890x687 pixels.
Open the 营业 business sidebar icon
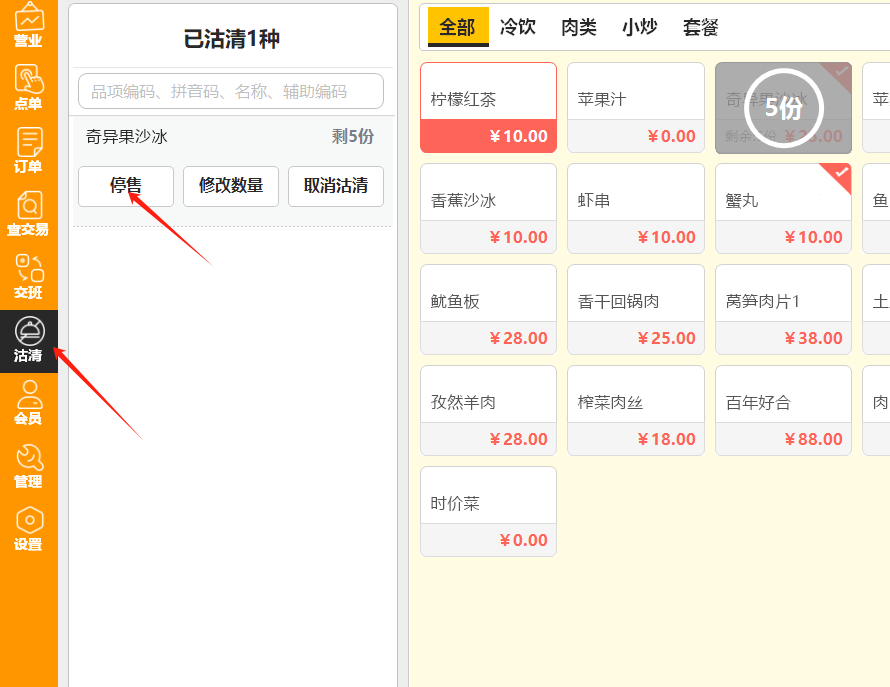[28, 25]
